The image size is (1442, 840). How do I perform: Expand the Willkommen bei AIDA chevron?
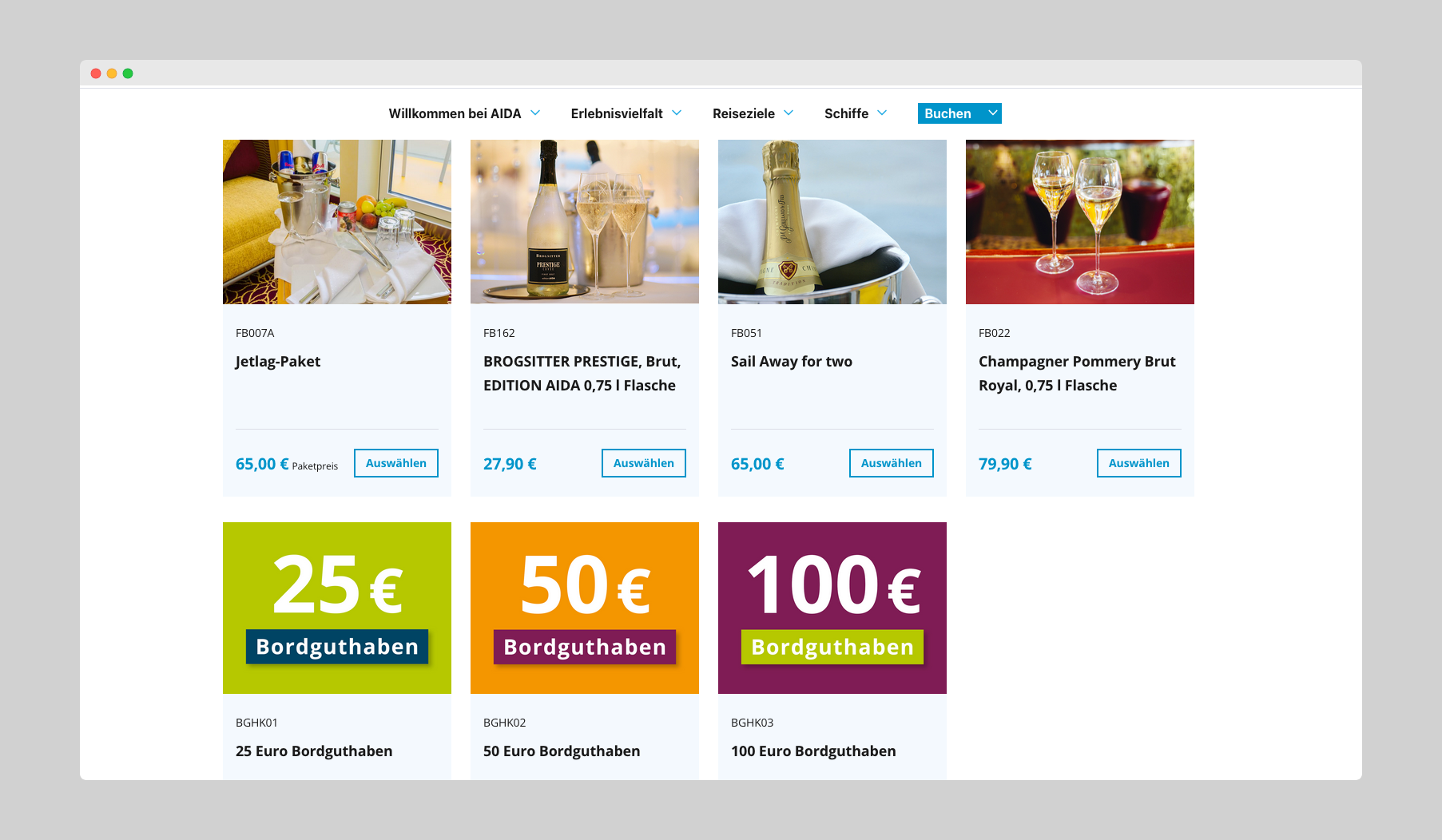tap(535, 113)
